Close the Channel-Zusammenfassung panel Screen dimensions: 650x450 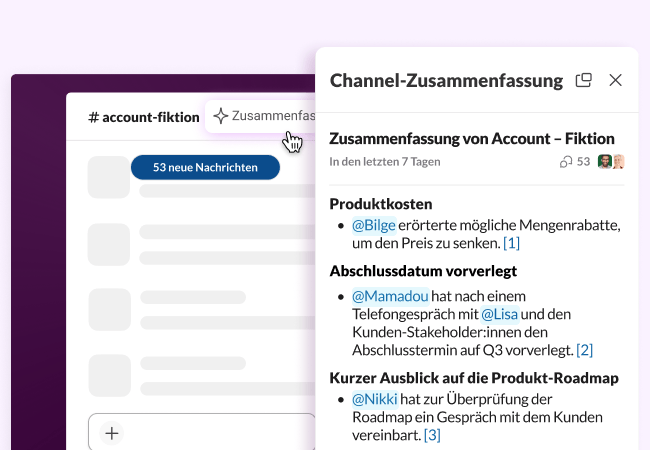pyautogui.click(x=616, y=80)
